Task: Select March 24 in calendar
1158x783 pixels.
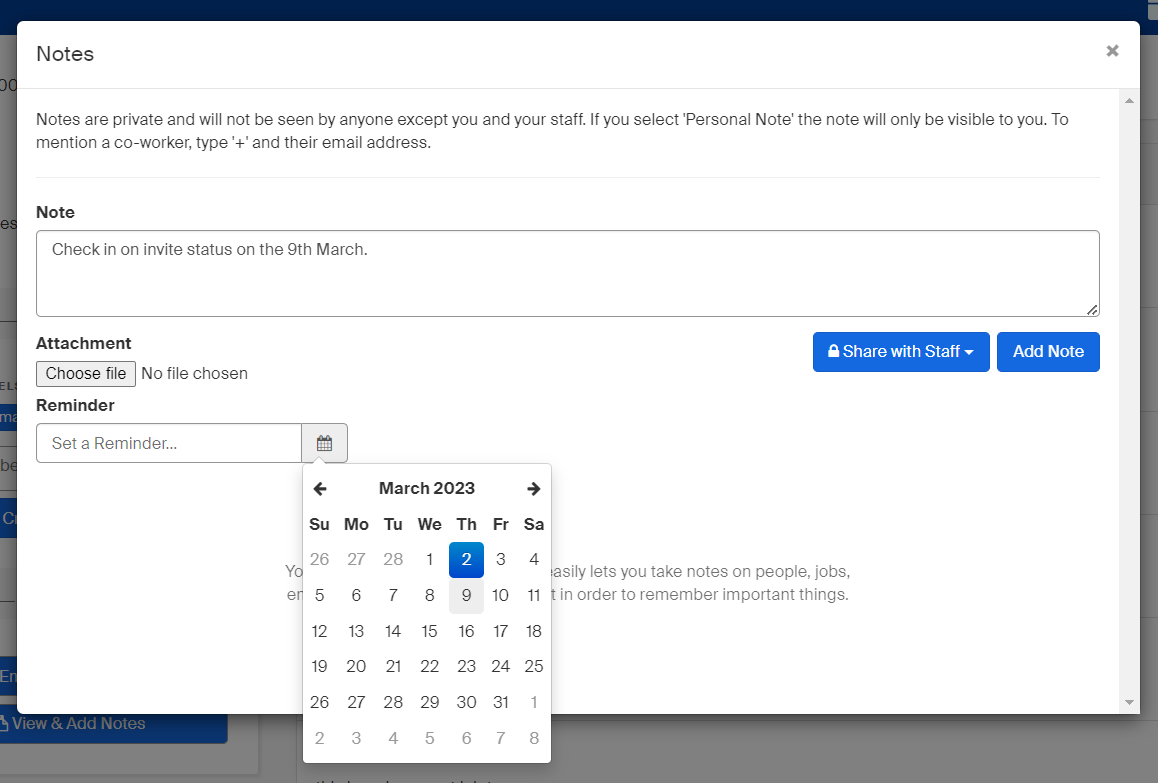Action: click(x=501, y=667)
